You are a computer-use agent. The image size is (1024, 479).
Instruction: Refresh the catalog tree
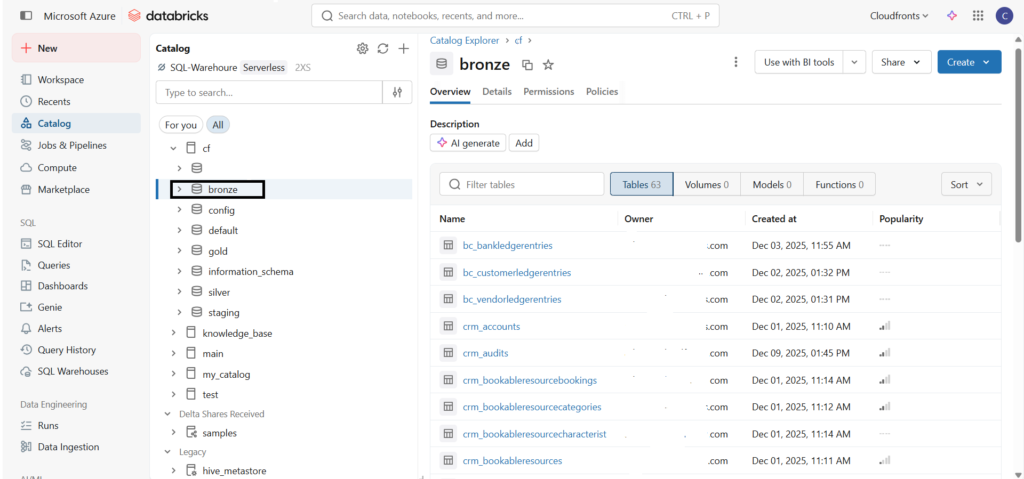(x=383, y=48)
